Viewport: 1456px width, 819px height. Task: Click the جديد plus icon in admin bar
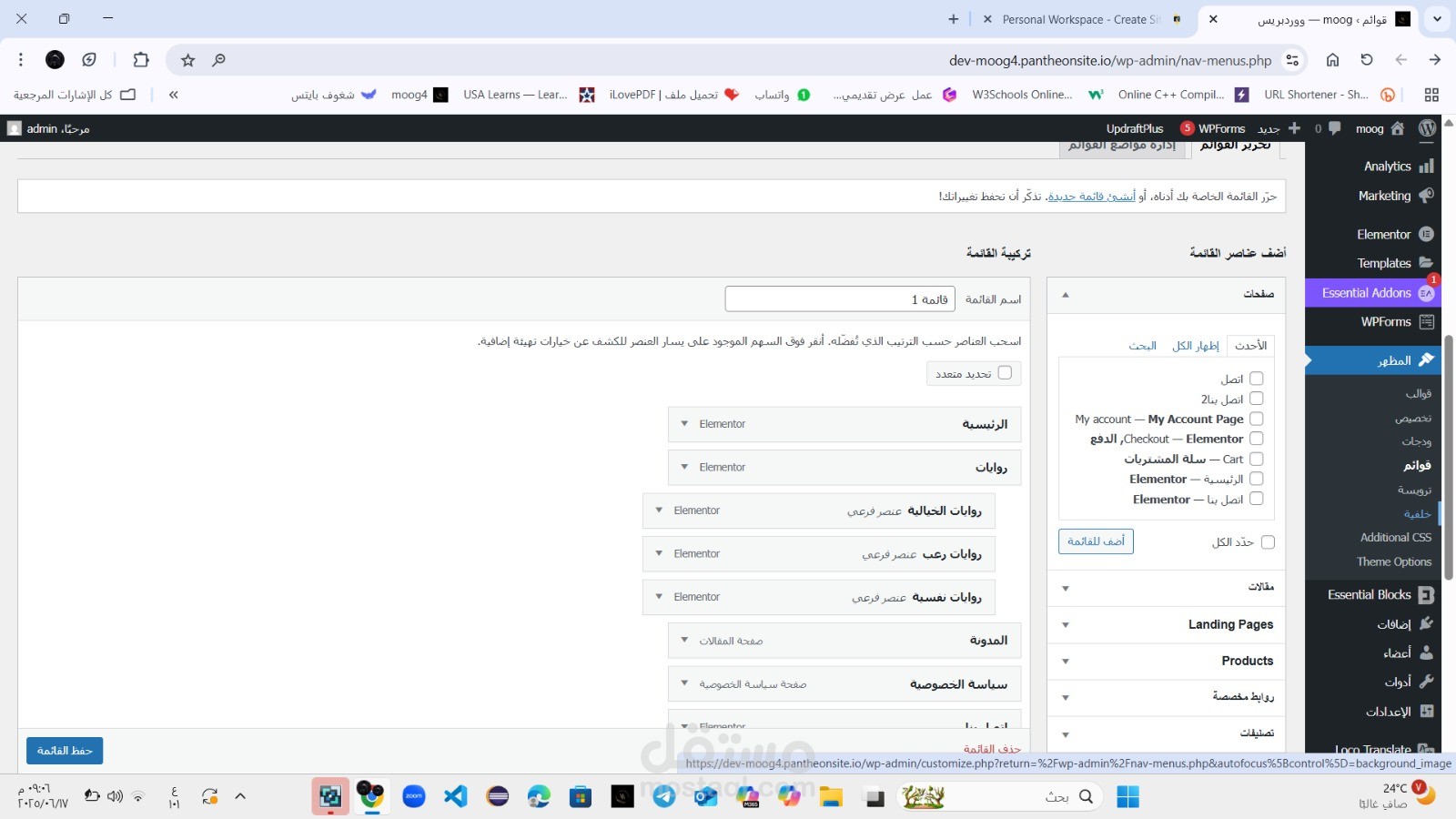pyautogui.click(x=1294, y=128)
